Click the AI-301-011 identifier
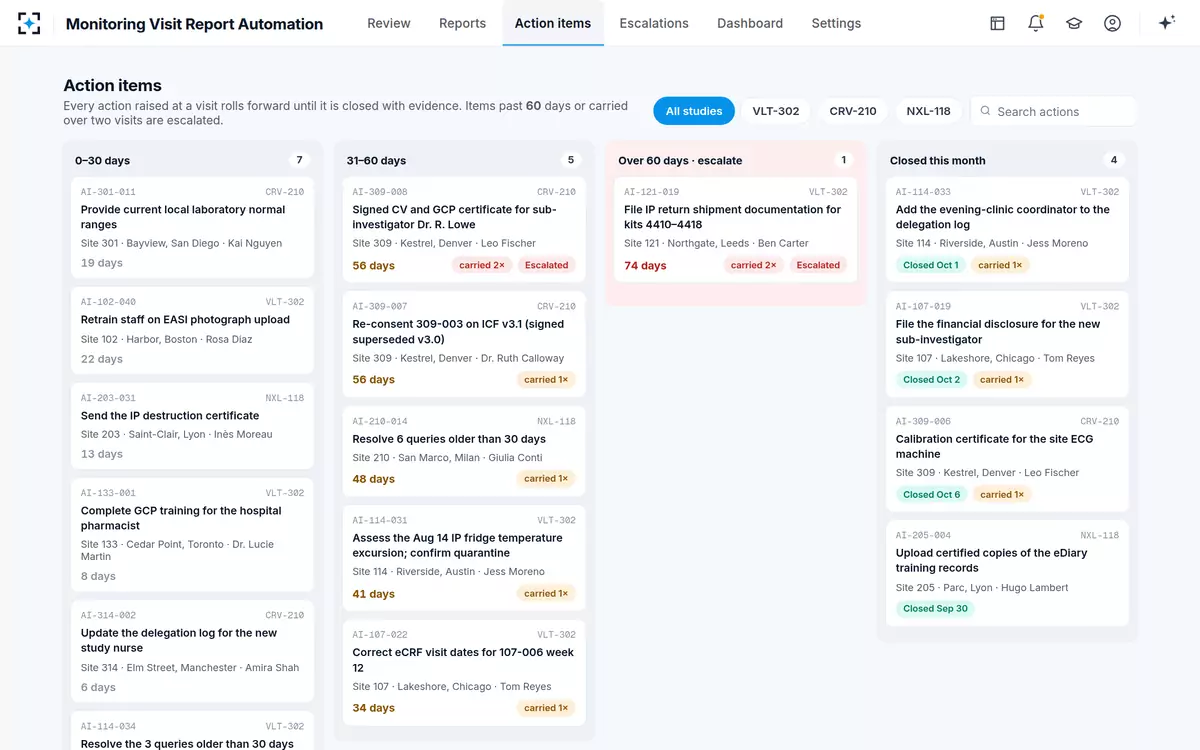1200x750 pixels. click(x=108, y=192)
